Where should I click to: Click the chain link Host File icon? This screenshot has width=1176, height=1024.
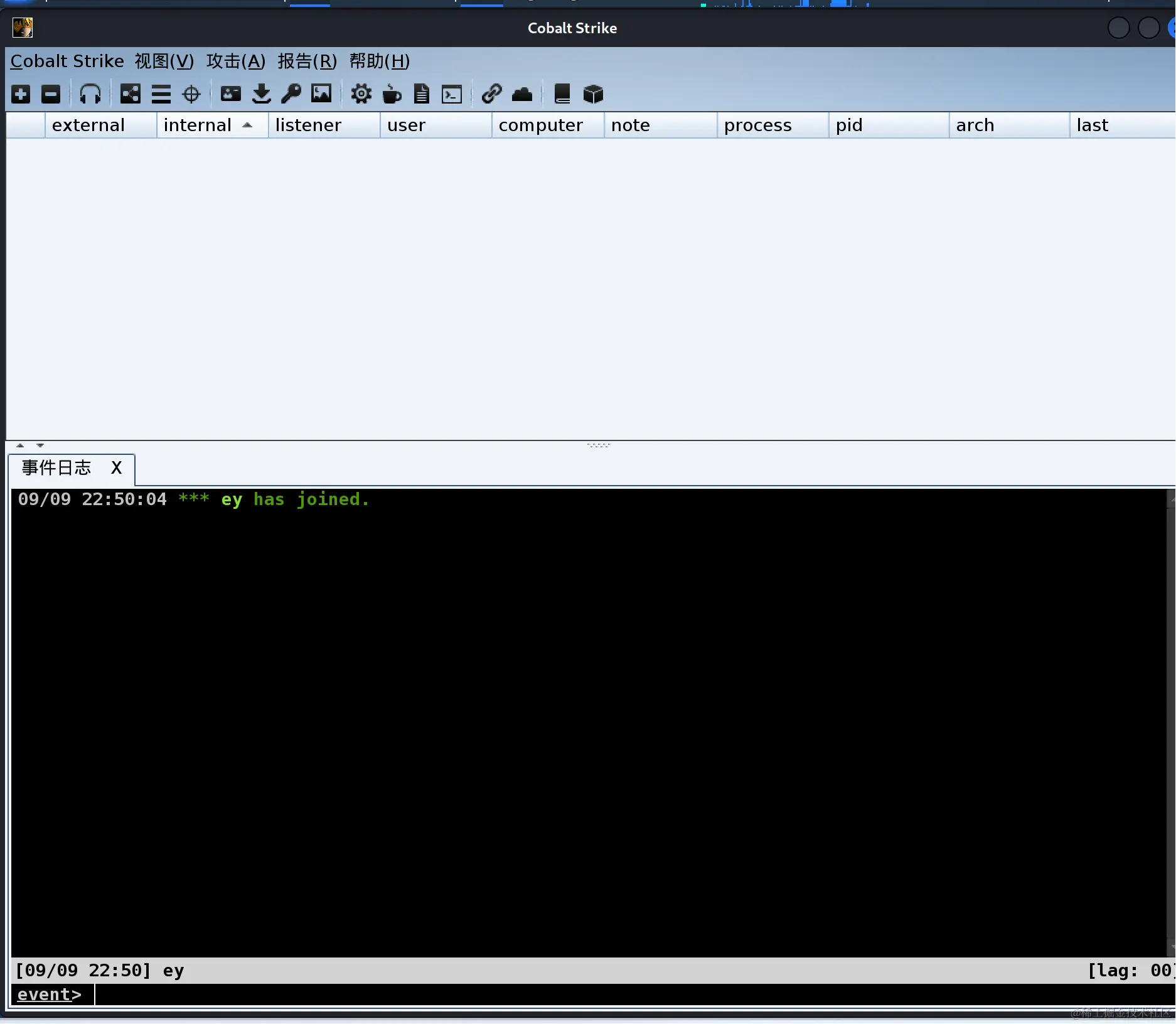point(492,94)
